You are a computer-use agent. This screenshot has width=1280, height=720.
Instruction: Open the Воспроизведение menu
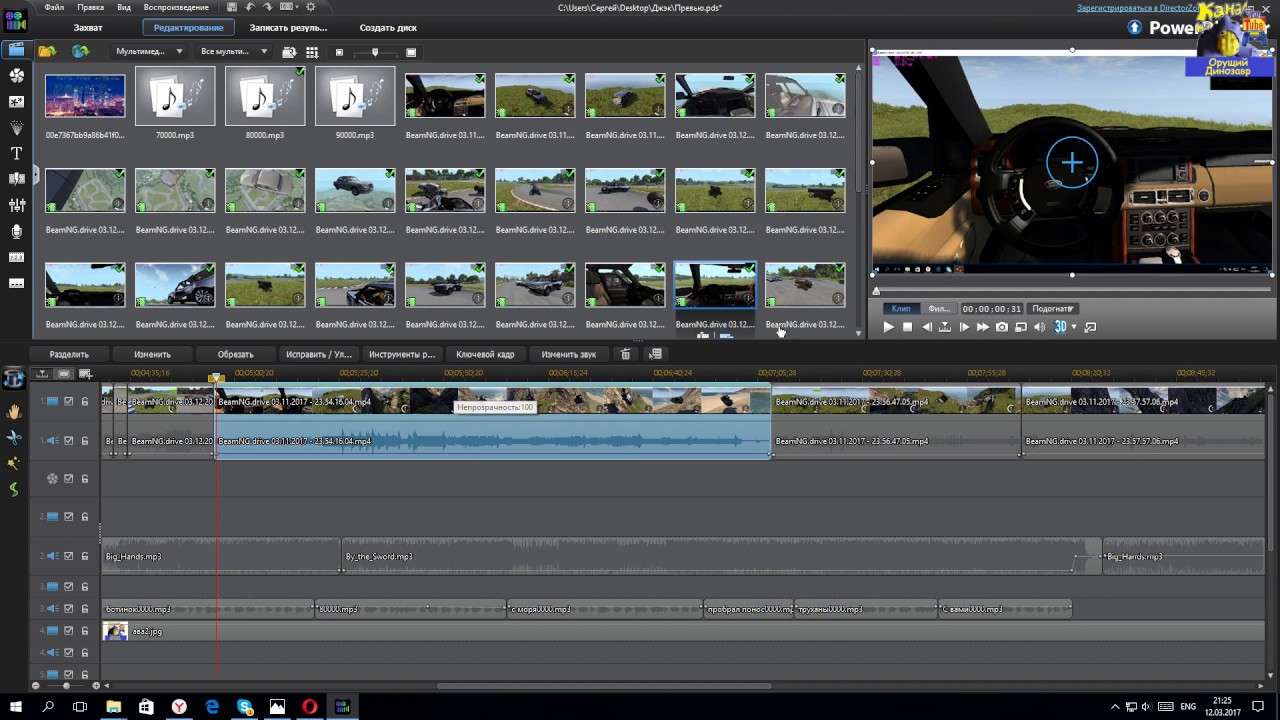coord(174,7)
